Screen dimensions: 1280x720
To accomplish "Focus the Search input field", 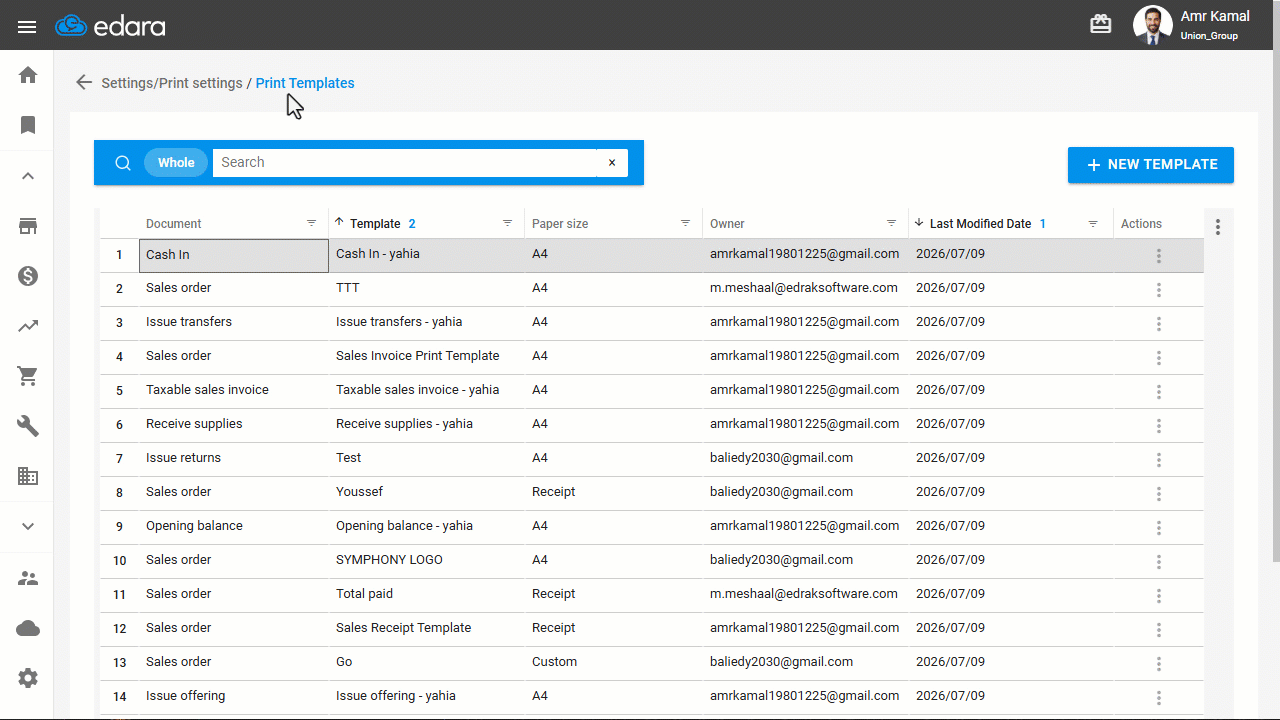I will [405, 163].
